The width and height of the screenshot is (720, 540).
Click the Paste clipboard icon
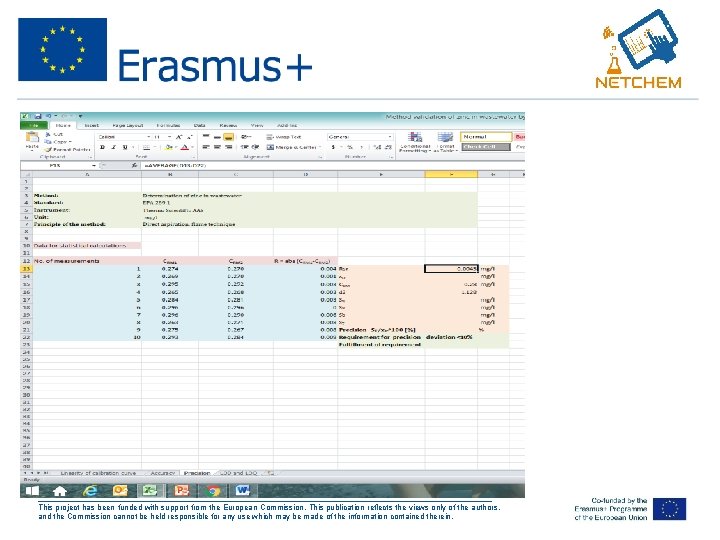32,137
